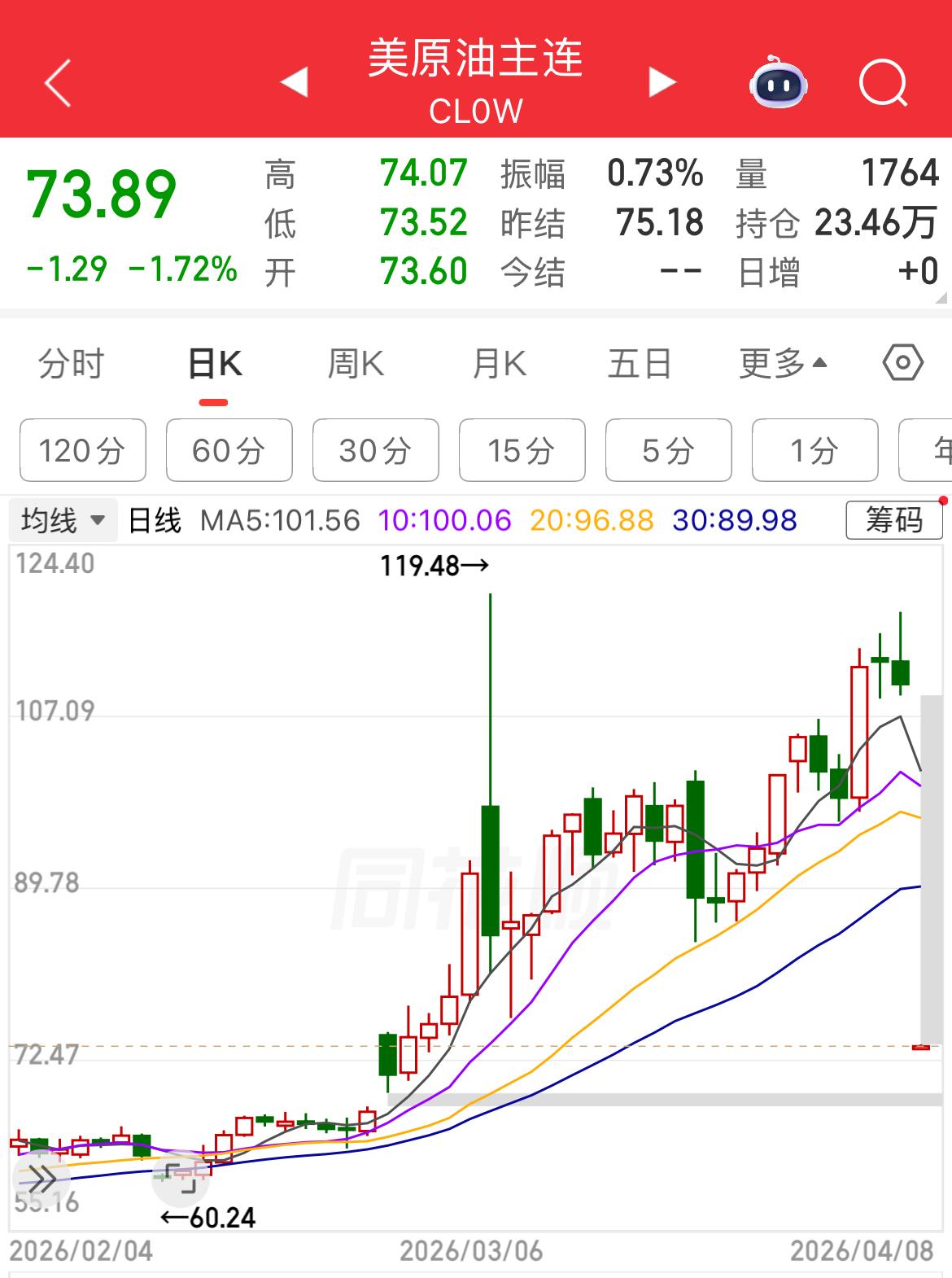Open the 均线 indicator dropdown
Image resolution: width=952 pixels, height=1278 pixels.
click(63, 520)
